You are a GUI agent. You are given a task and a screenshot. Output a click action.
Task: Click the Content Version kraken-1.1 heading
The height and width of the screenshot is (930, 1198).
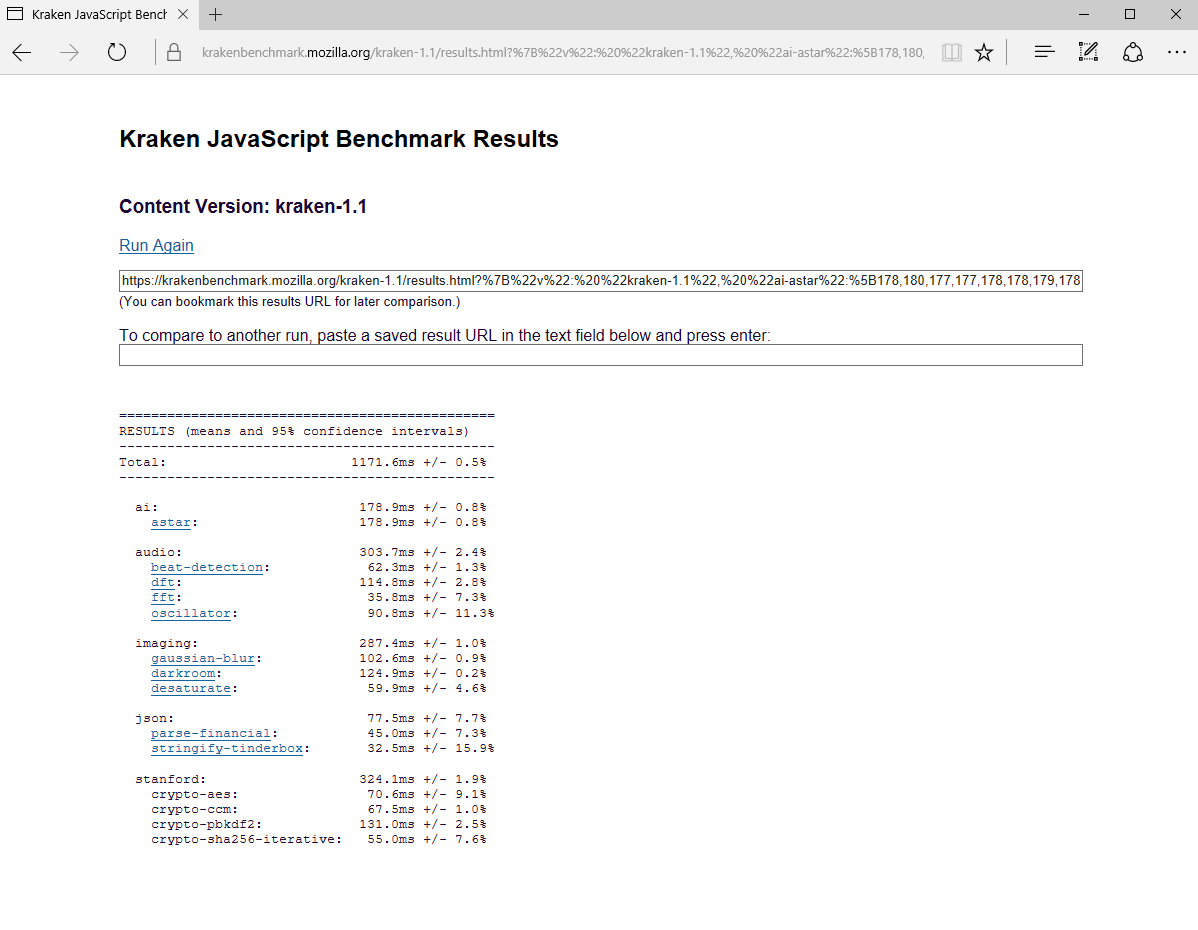pyautogui.click(x=243, y=207)
